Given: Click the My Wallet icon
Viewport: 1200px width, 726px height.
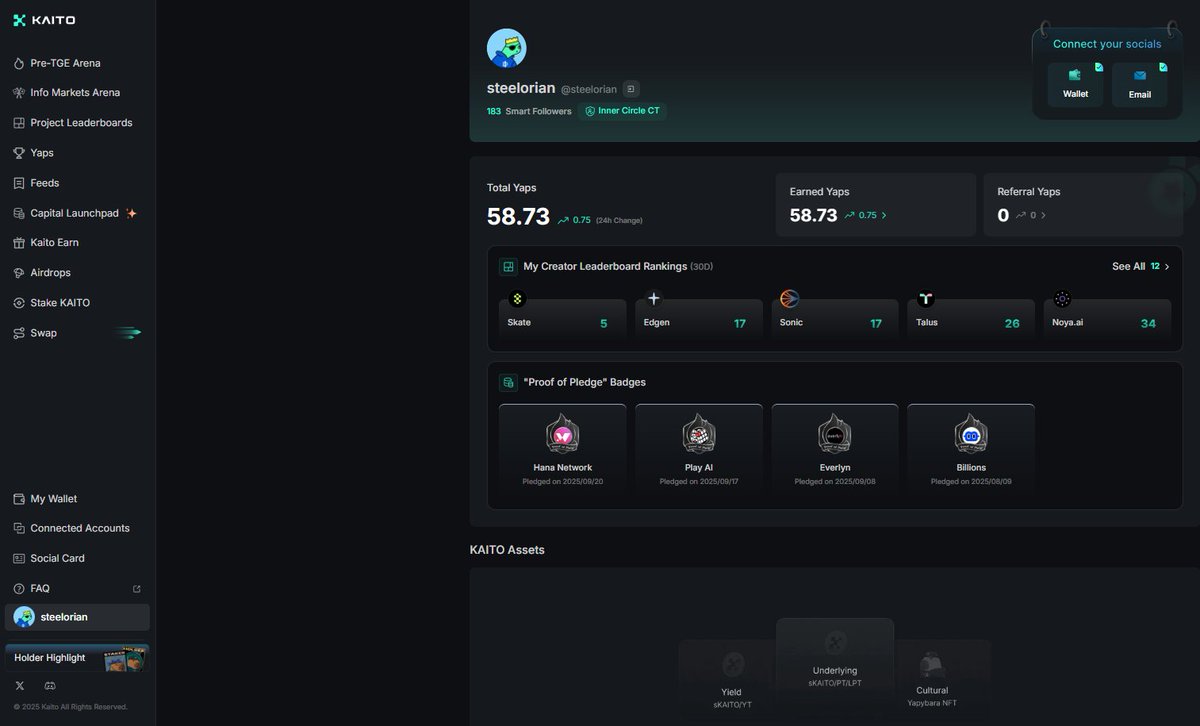Looking at the screenshot, I should click(19, 499).
